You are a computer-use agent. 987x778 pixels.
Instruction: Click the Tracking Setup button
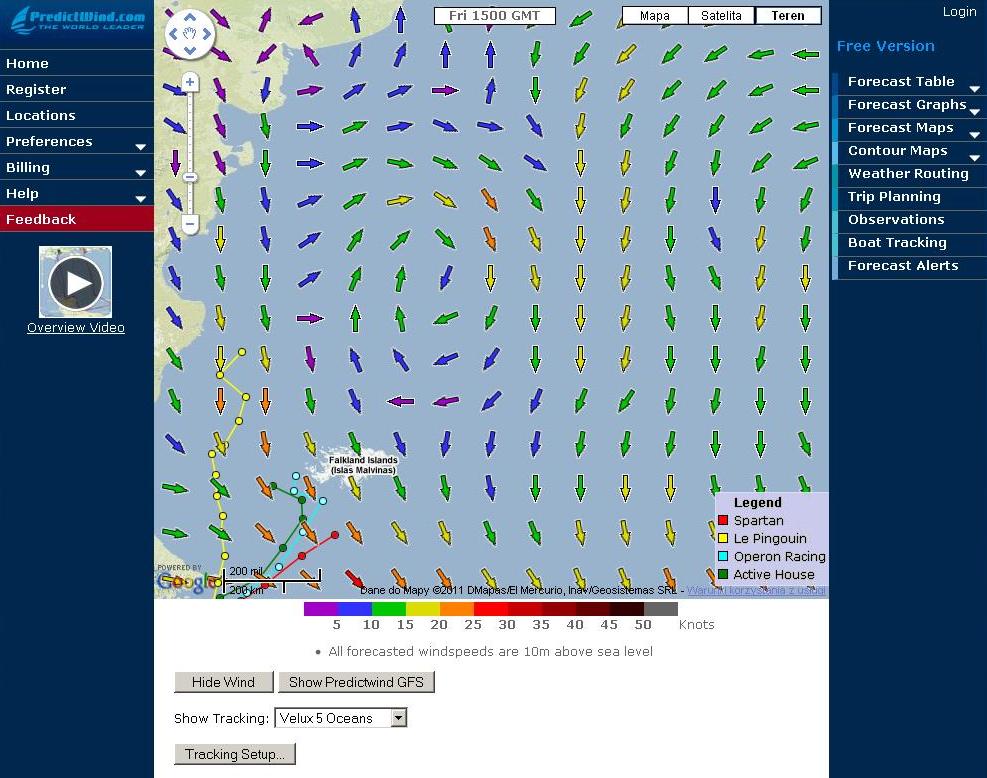[235, 754]
